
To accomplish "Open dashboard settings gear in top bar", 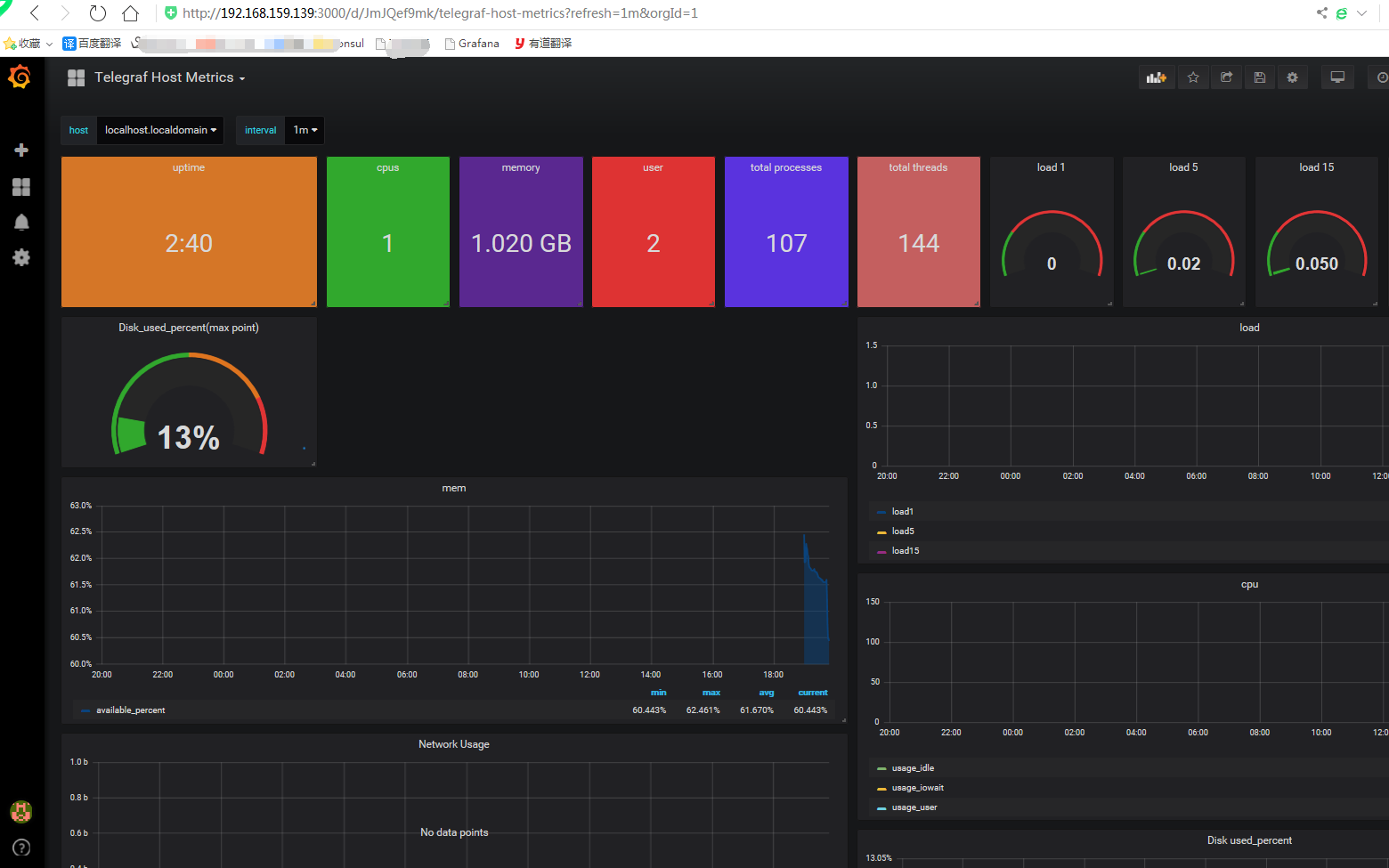I will pyautogui.click(x=1292, y=77).
